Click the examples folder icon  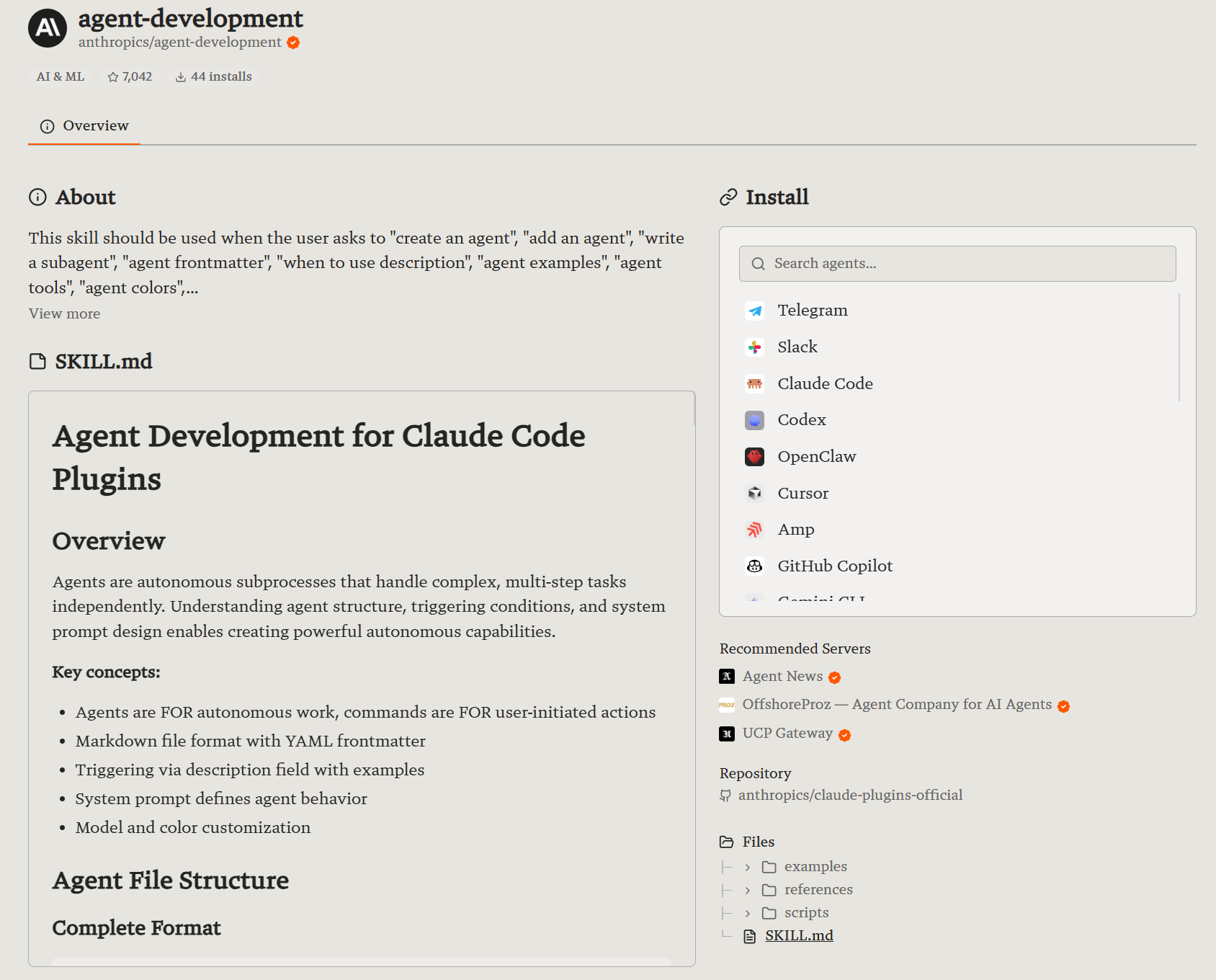pyautogui.click(x=769, y=867)
